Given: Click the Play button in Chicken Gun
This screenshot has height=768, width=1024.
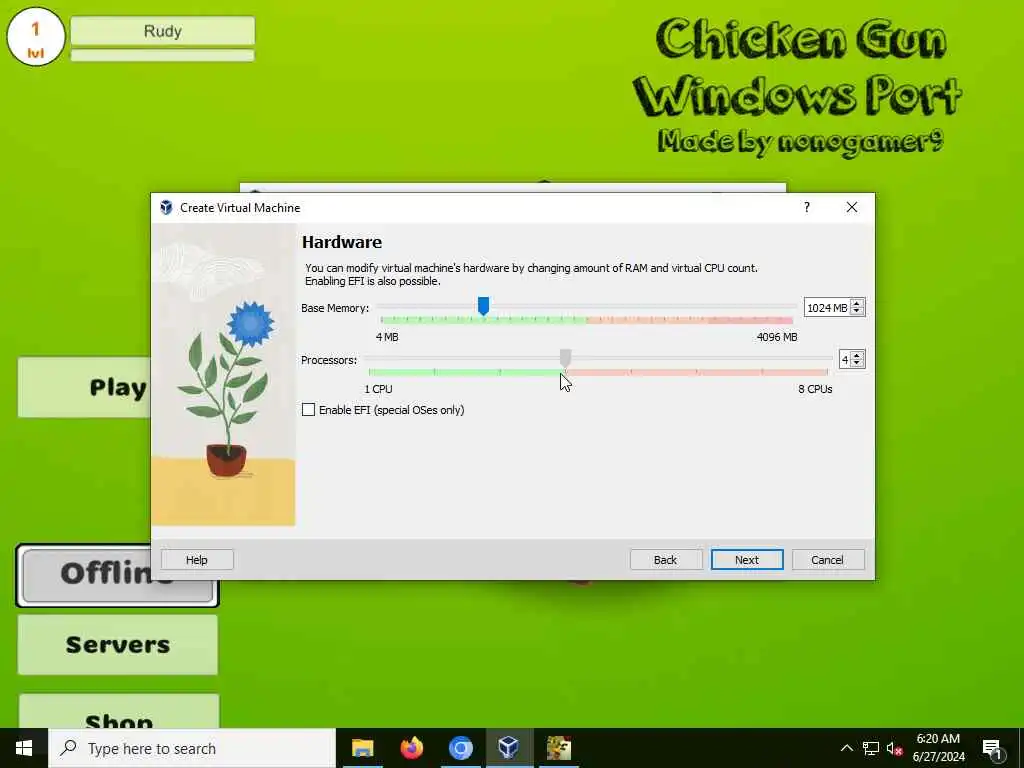Looking at the screenshot, I should coord(84,387).
